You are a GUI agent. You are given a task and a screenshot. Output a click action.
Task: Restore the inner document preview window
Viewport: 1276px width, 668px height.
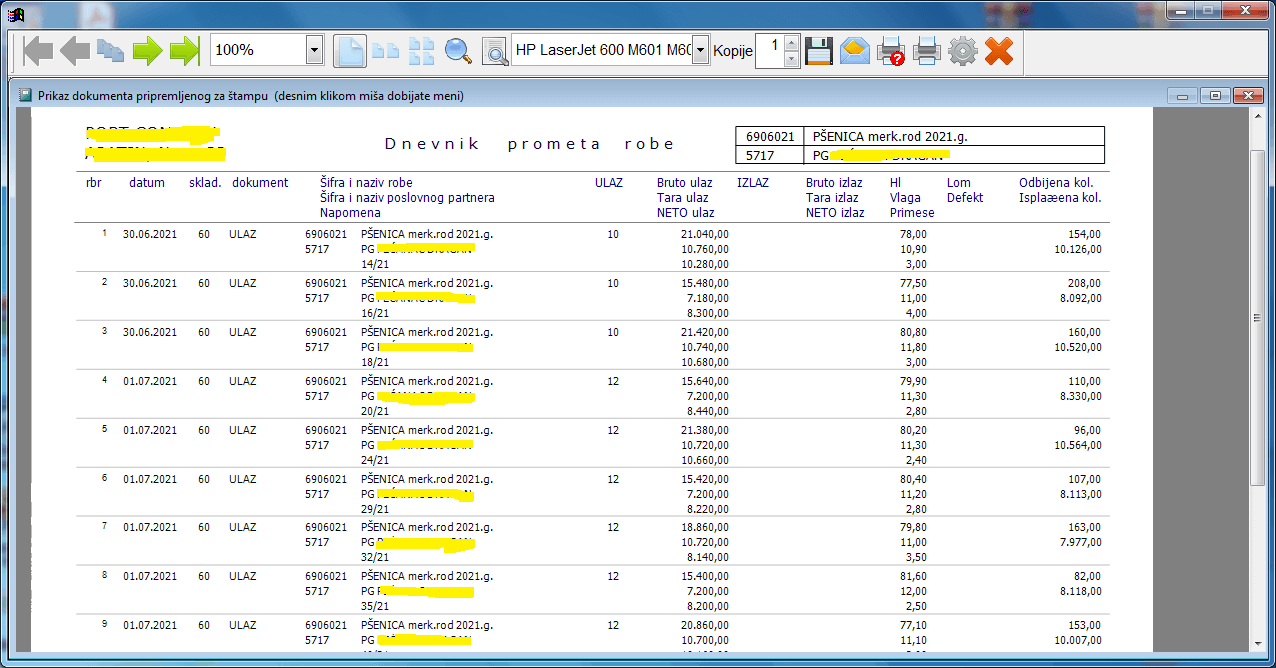(x=1214, y=96)
